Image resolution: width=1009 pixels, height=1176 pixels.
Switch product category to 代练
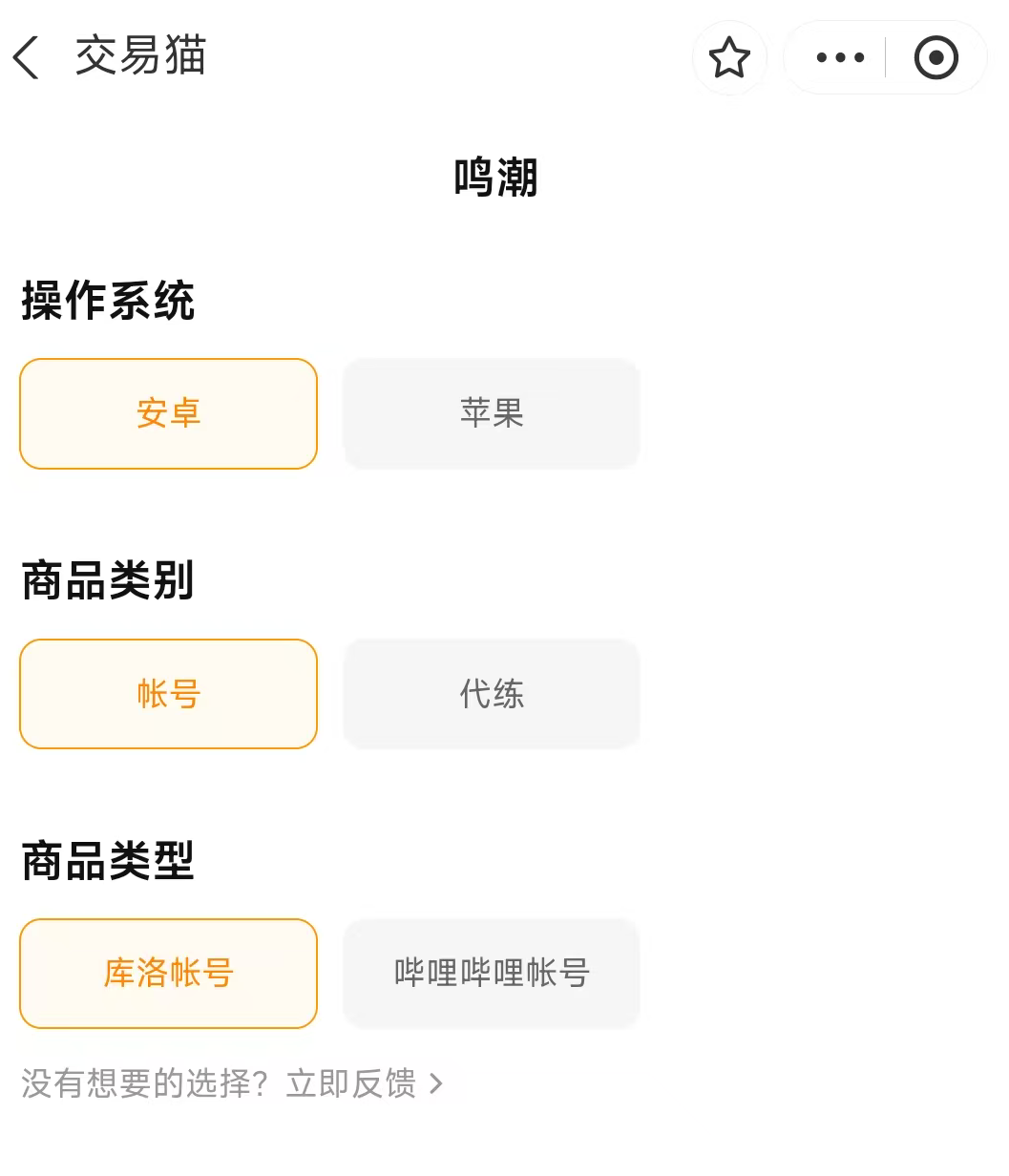coord(491,694)
